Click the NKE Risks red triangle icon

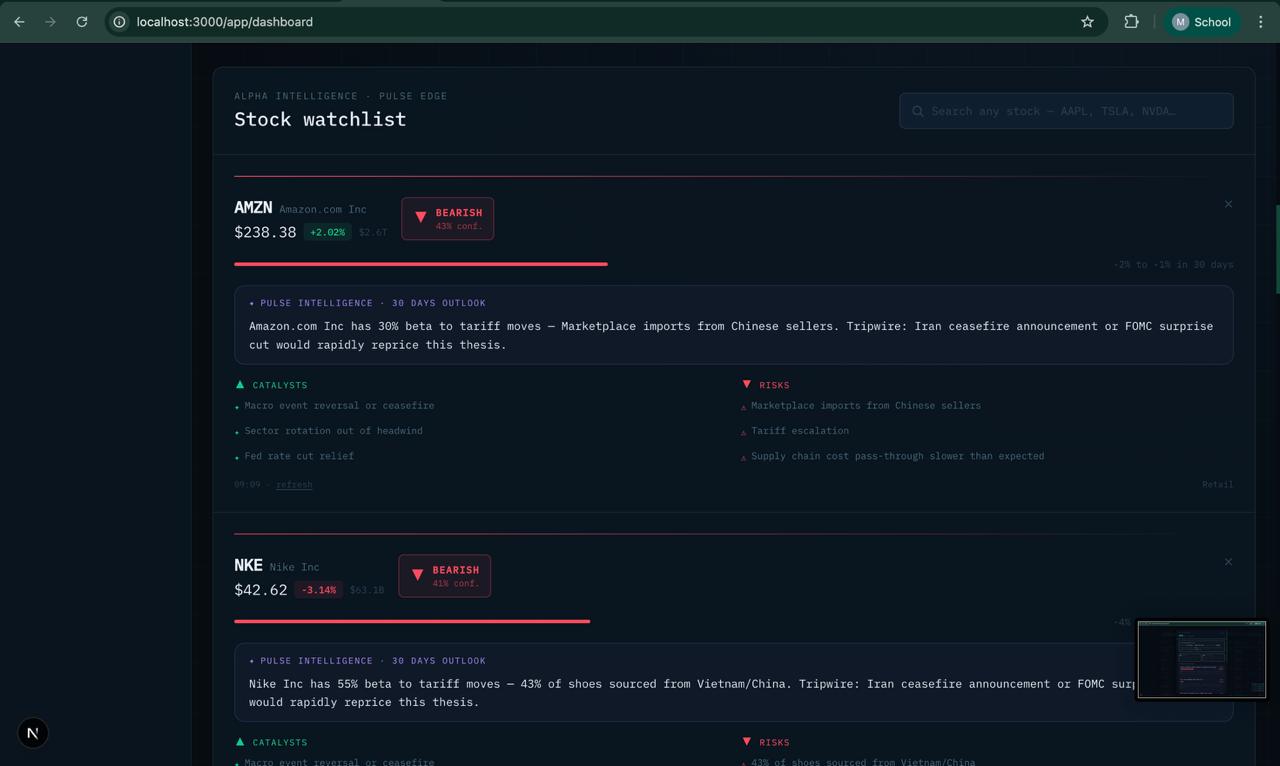[746, 742]
